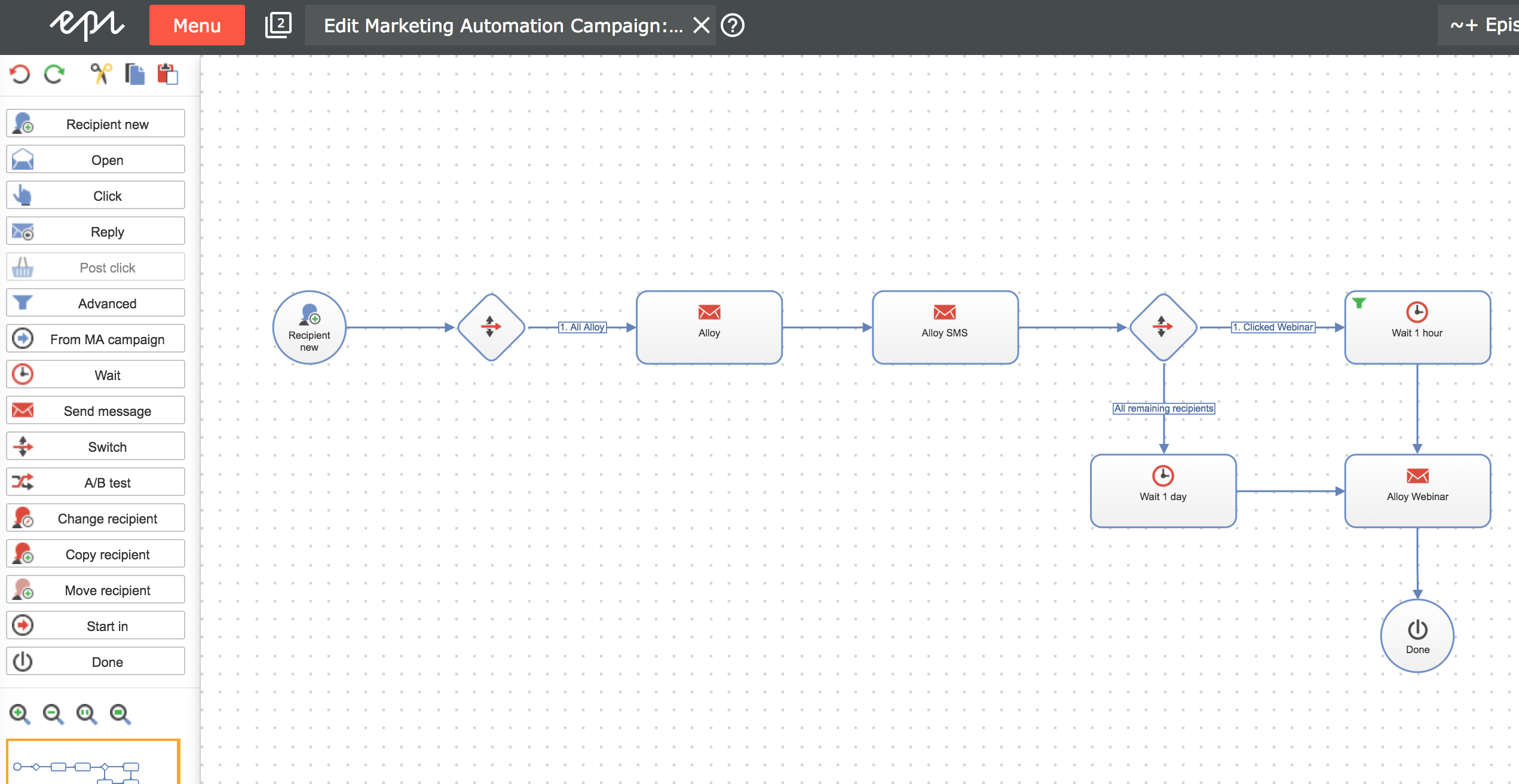Select the Alloy message node
Screen dimensions: 1519x784
coord(709,327)
